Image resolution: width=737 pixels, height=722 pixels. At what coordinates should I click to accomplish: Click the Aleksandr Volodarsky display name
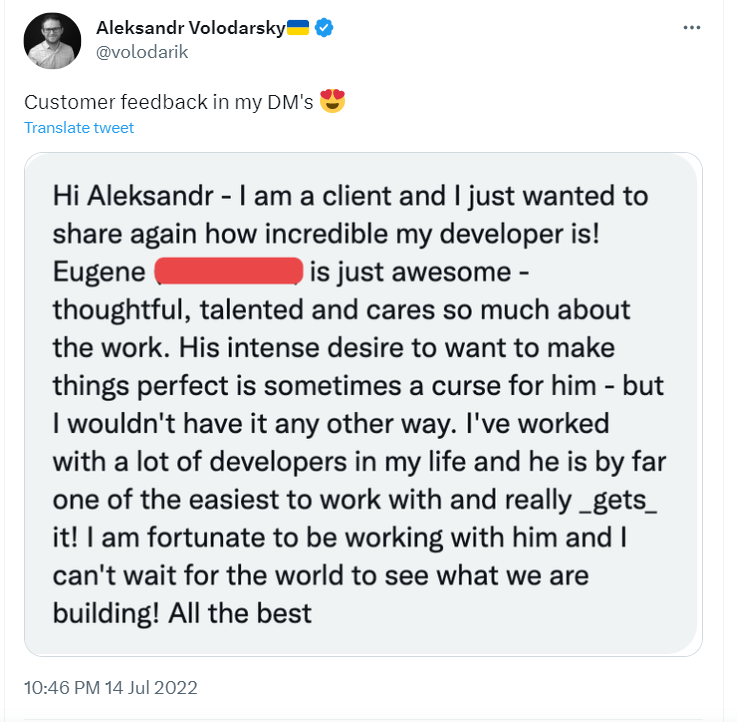(x=190, y=28)
